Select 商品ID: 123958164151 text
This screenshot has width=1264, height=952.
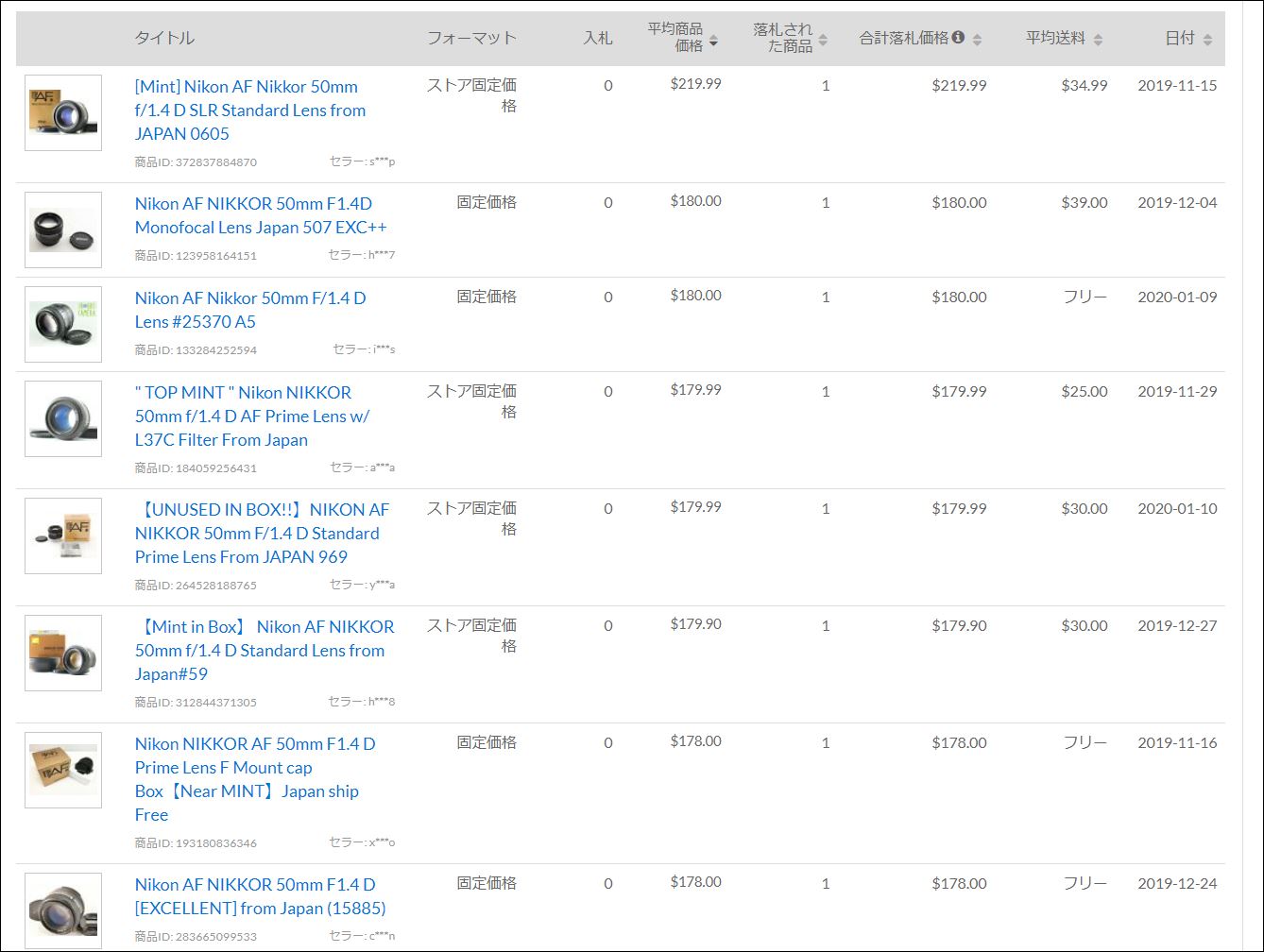point(196,255)
